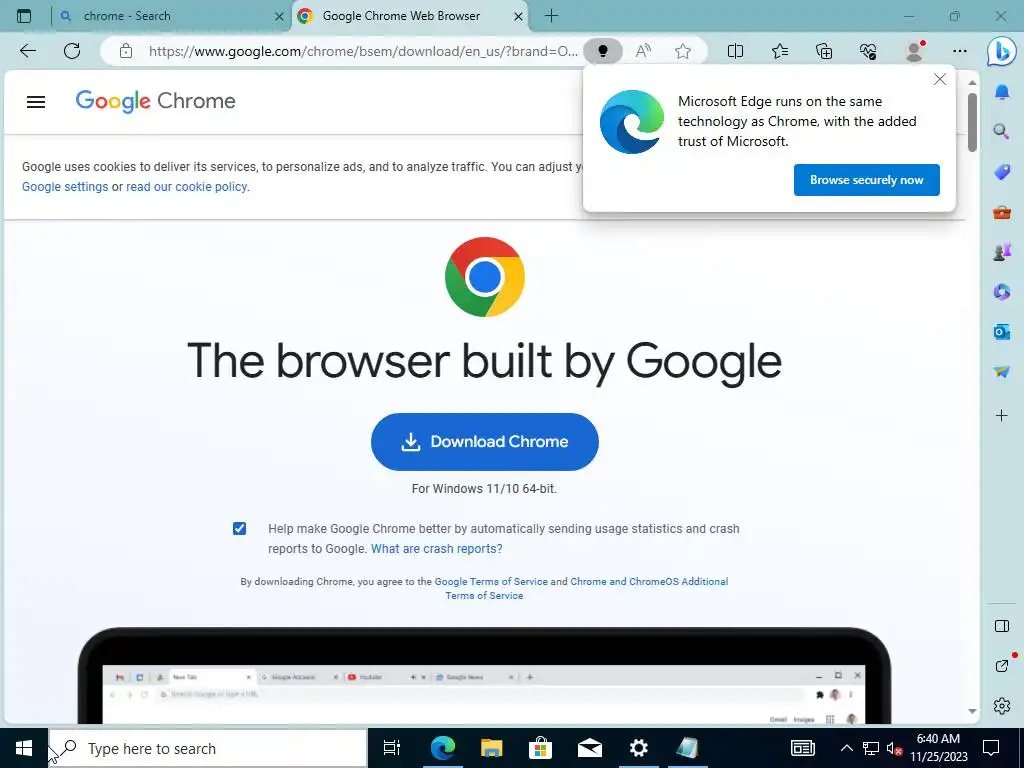Open notifications bell in Edge sidebar
This screenshot has width=1024, height=768.
coord(1002,92)
